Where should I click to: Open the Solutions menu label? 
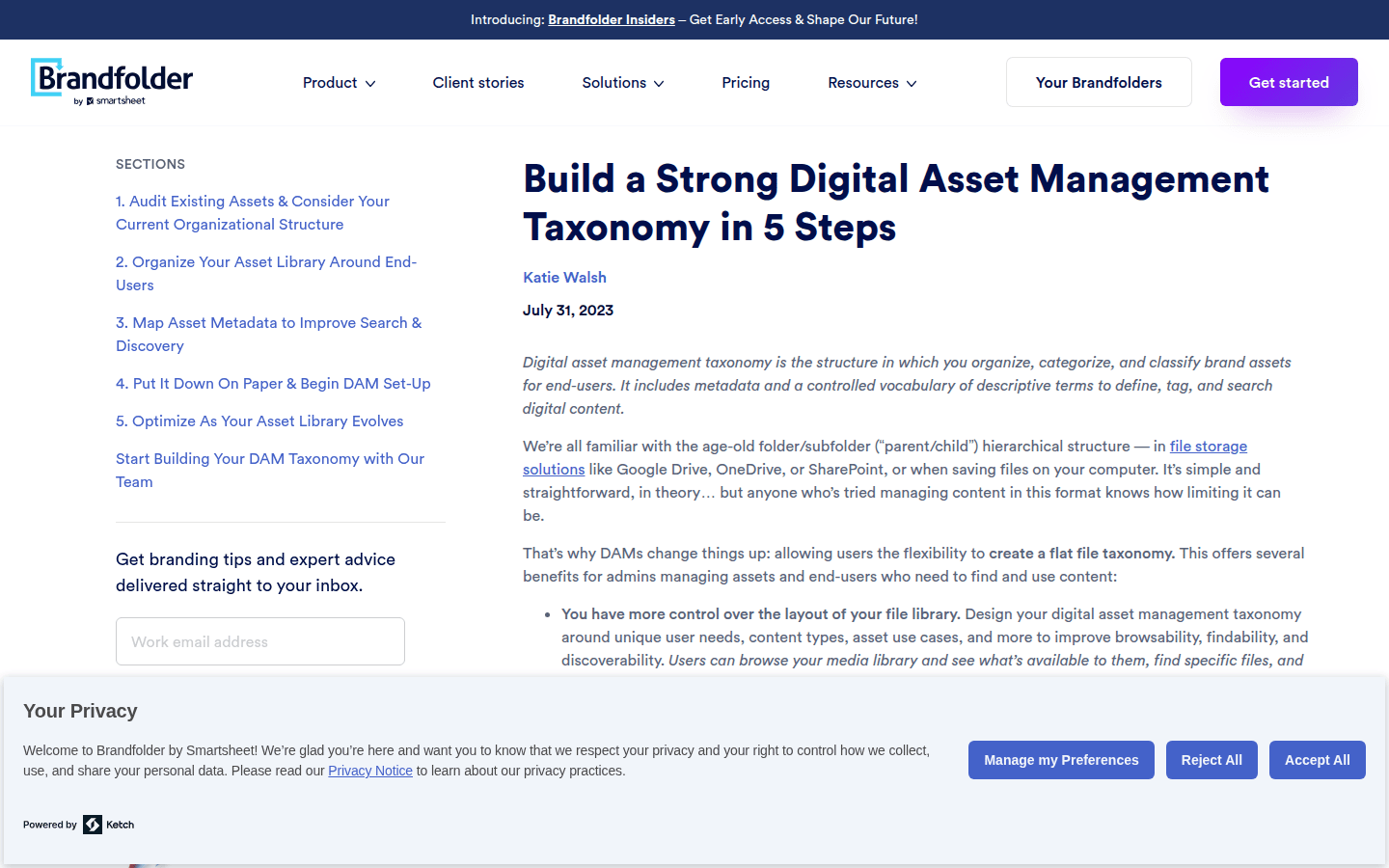[614, 83]
